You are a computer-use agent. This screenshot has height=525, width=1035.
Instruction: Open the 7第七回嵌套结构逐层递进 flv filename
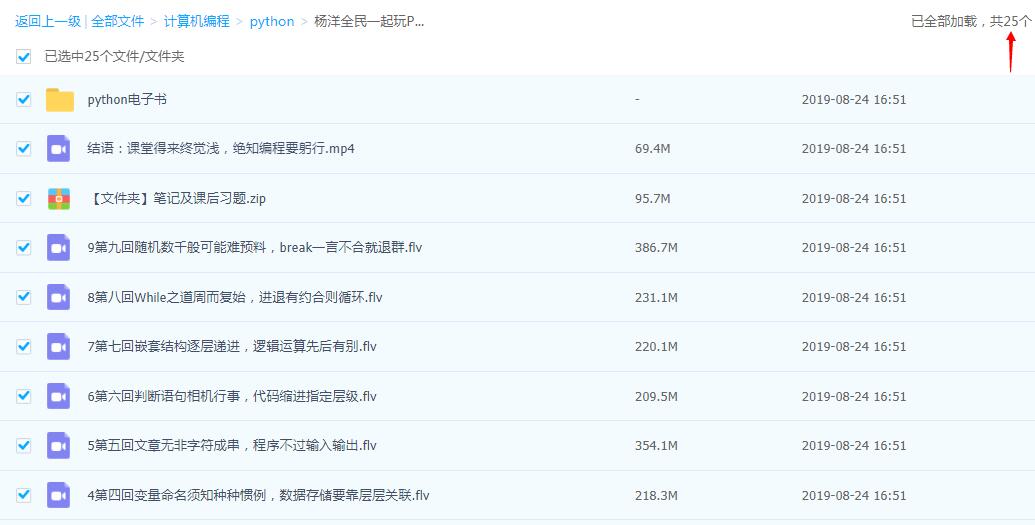(x=232, y=347)
